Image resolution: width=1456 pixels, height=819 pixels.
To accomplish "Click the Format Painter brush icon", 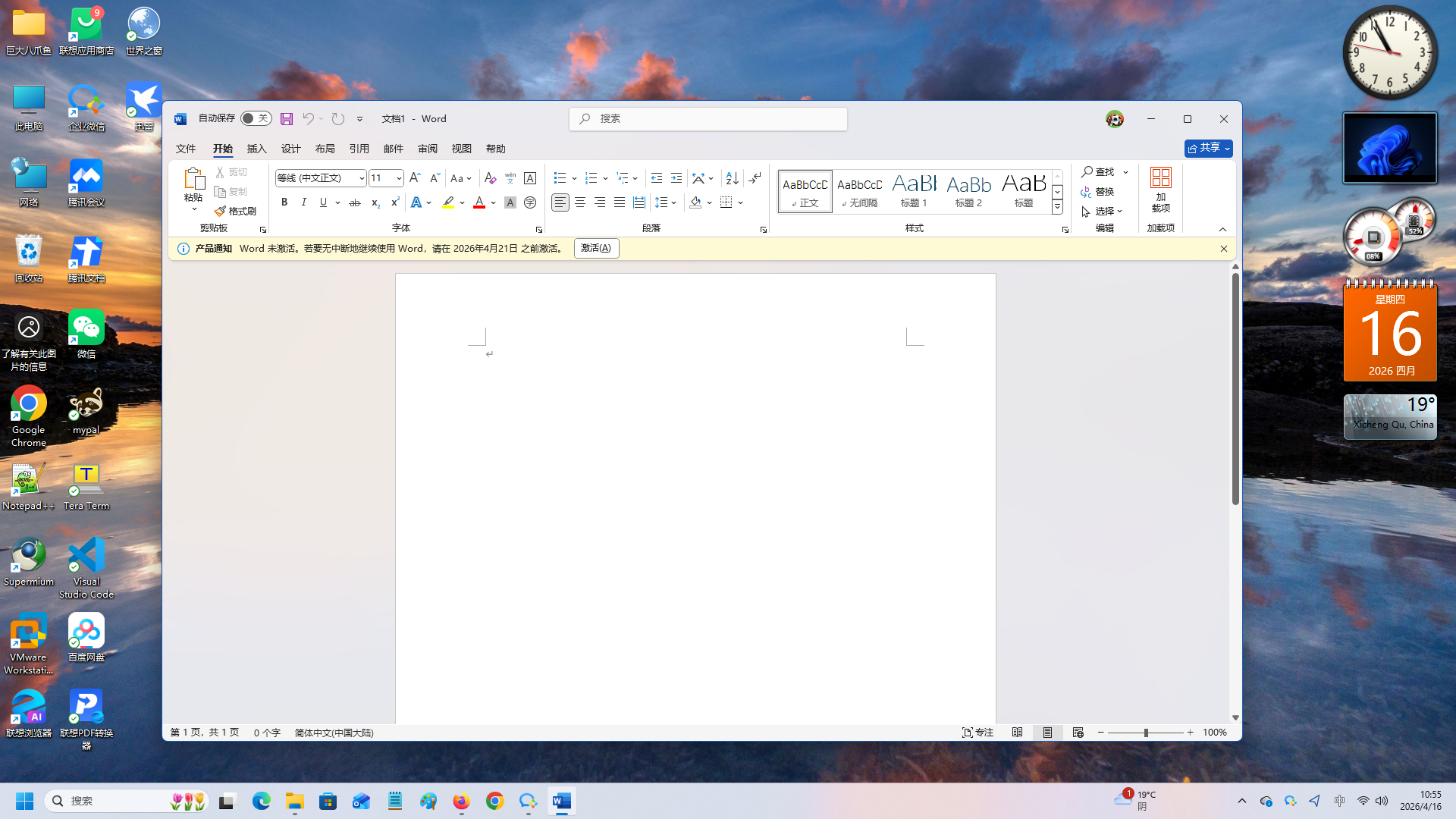I will point(220,212).
